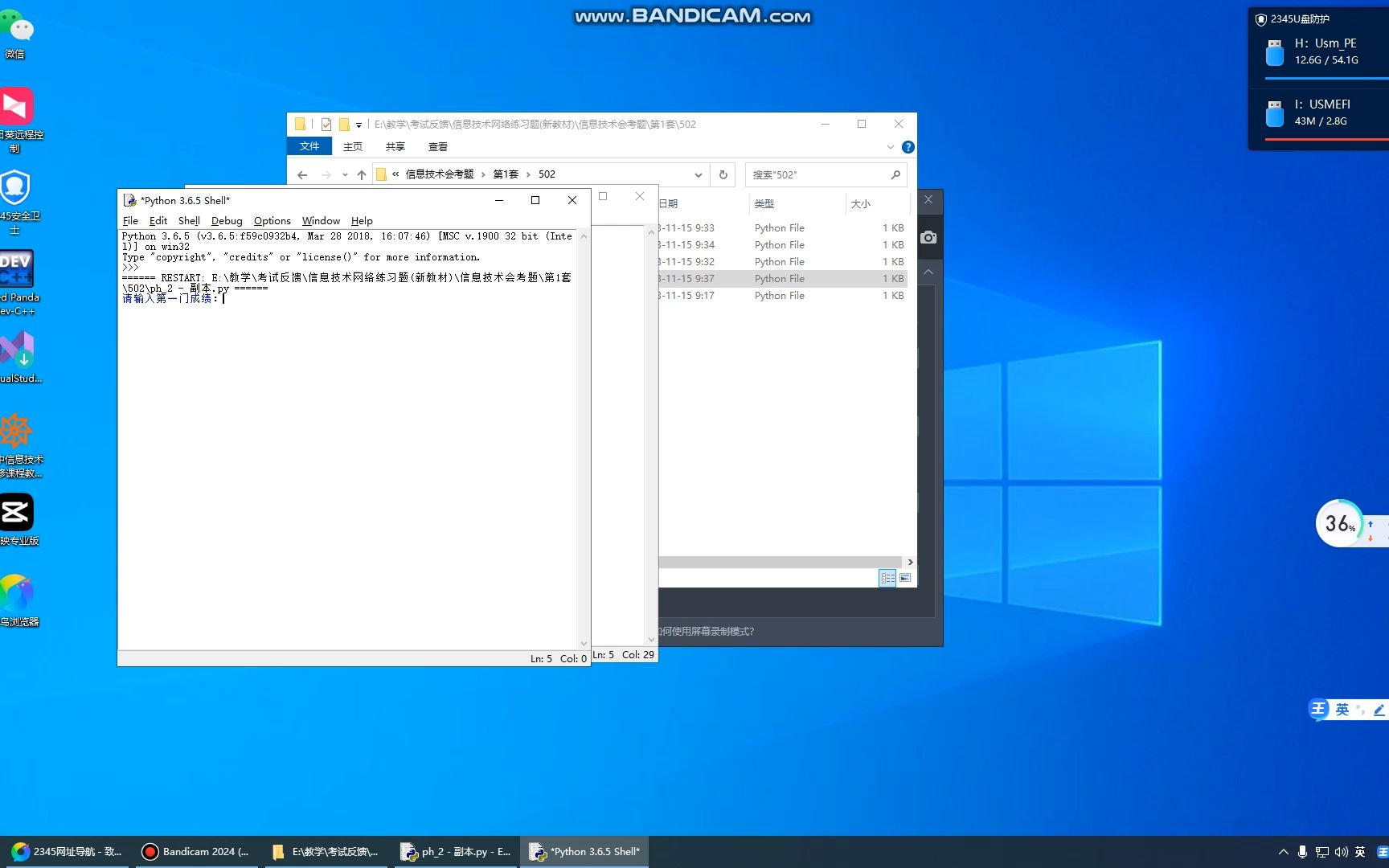Click the Python IDLE icon in Shell title bar

(129, 200)
